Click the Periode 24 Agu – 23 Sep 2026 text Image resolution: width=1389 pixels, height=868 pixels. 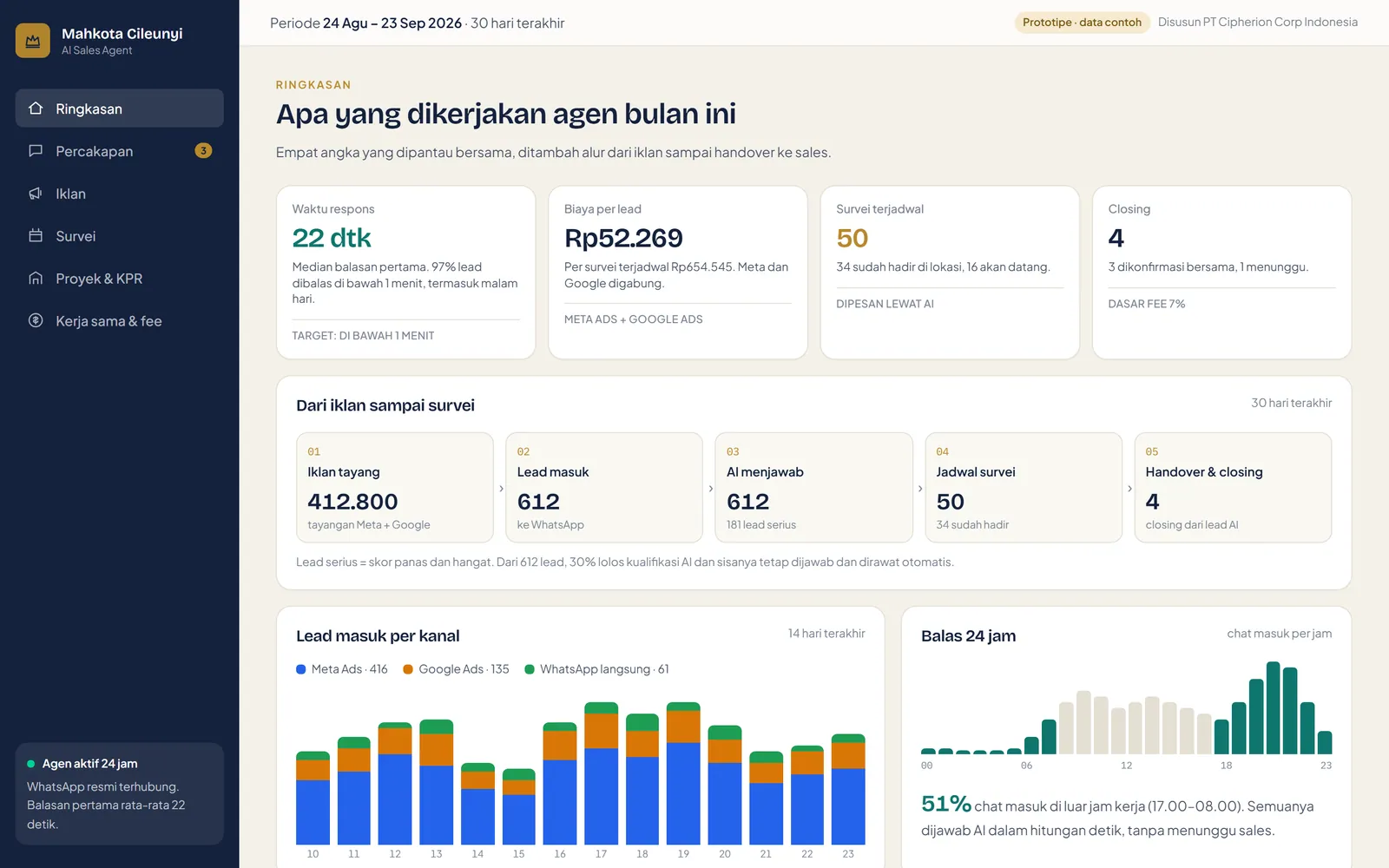365,23
